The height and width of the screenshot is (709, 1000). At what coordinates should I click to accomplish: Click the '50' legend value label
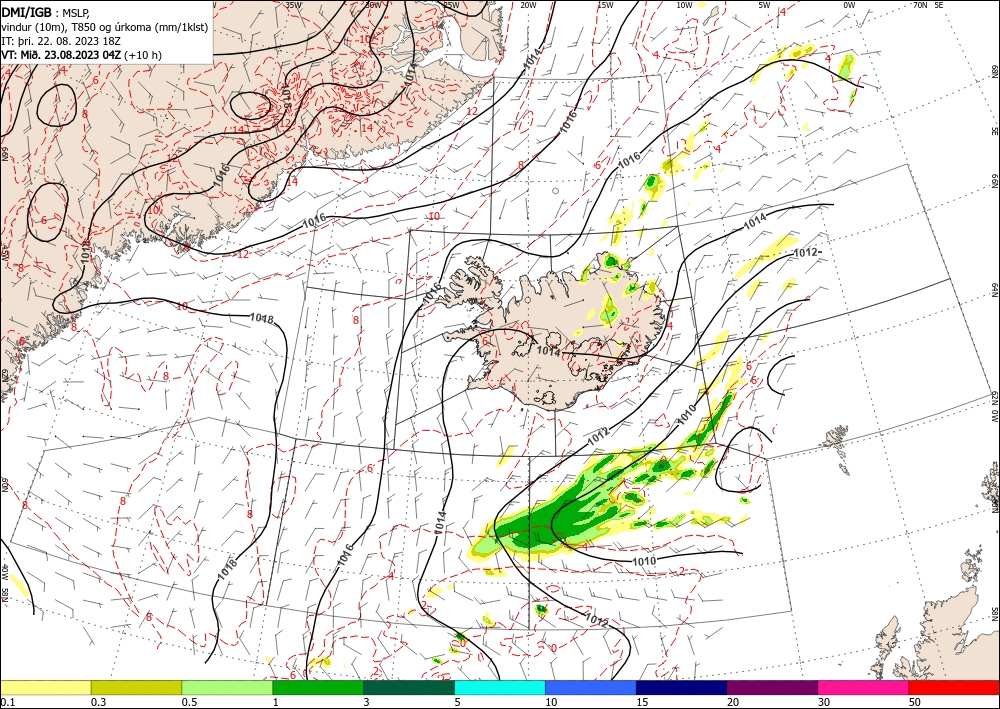click(x=915, y=702)
